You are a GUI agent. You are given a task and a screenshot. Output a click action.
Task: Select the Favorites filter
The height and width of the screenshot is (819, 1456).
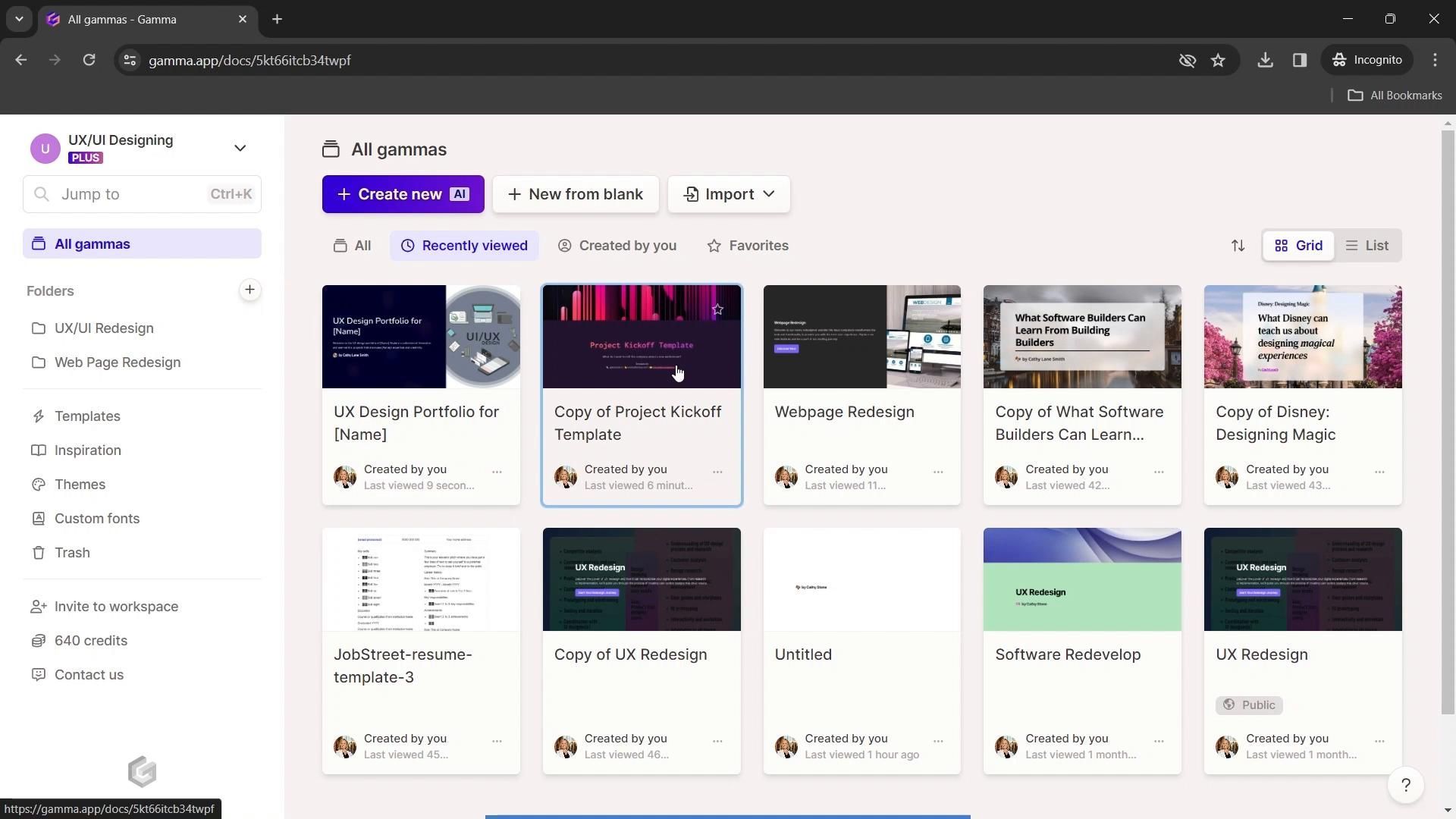[x=748, y=246]
